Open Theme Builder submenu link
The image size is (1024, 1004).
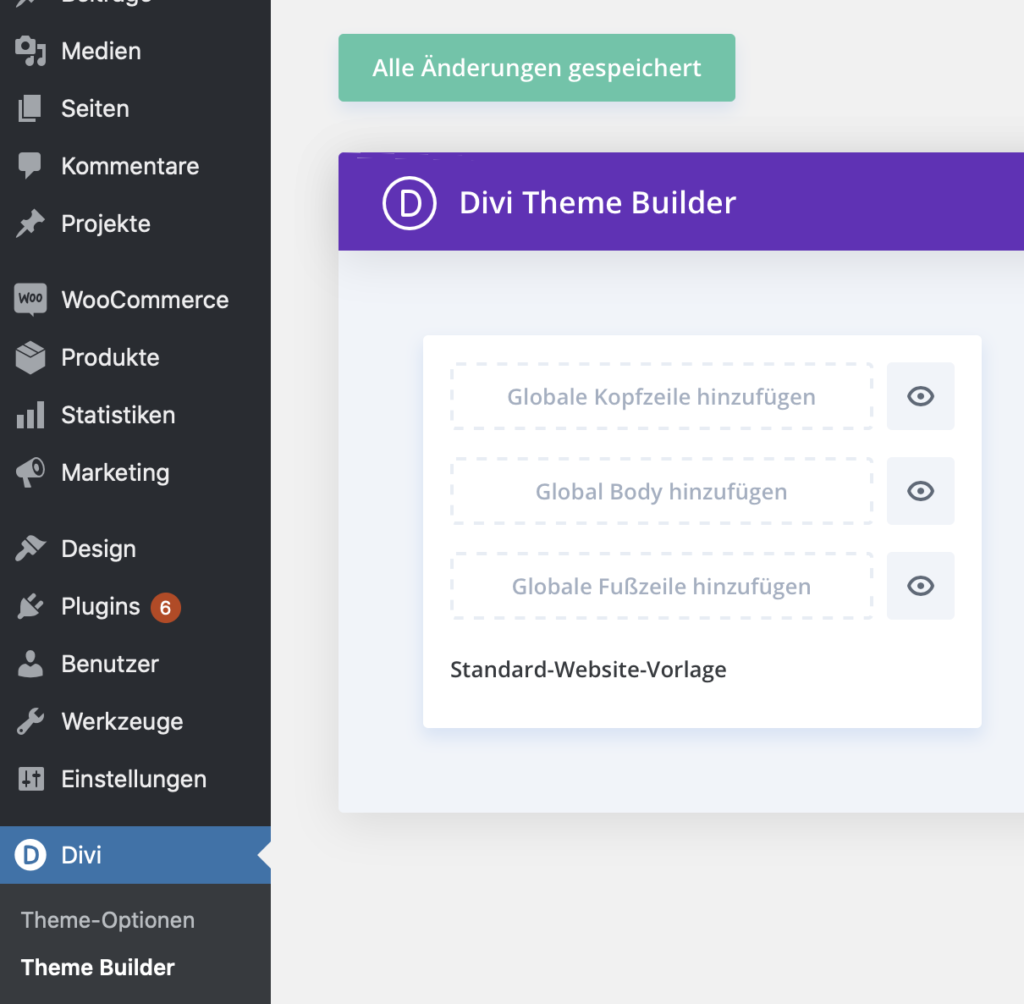pyautogui.click(x=98, y=967)
